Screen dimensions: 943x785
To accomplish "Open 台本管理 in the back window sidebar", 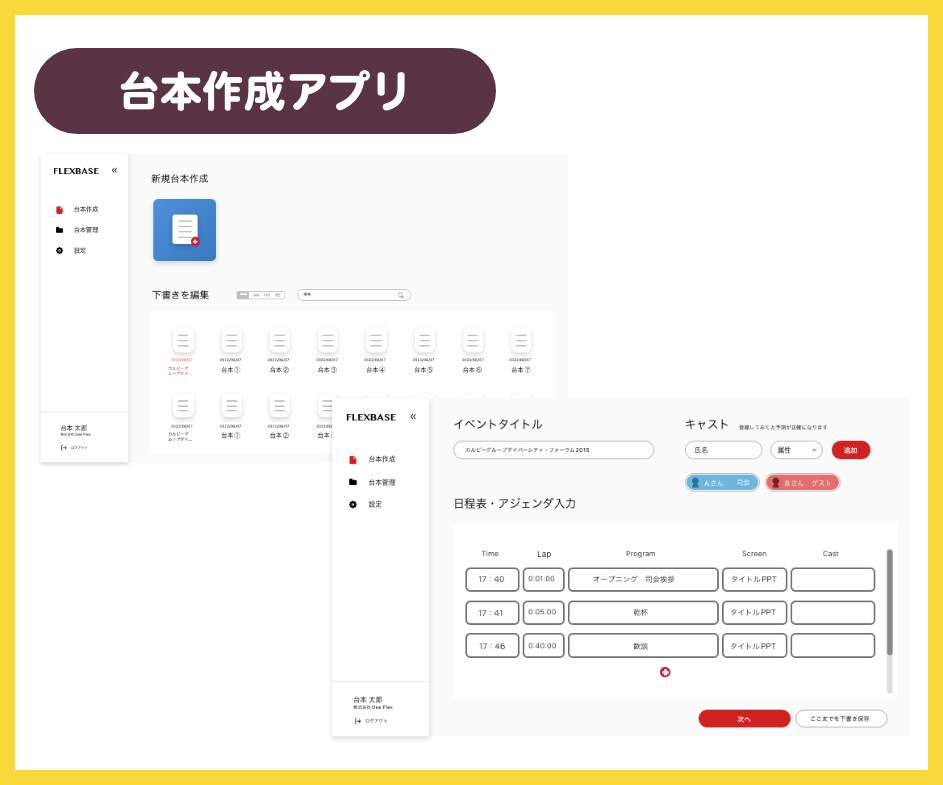I will (77, 230).
